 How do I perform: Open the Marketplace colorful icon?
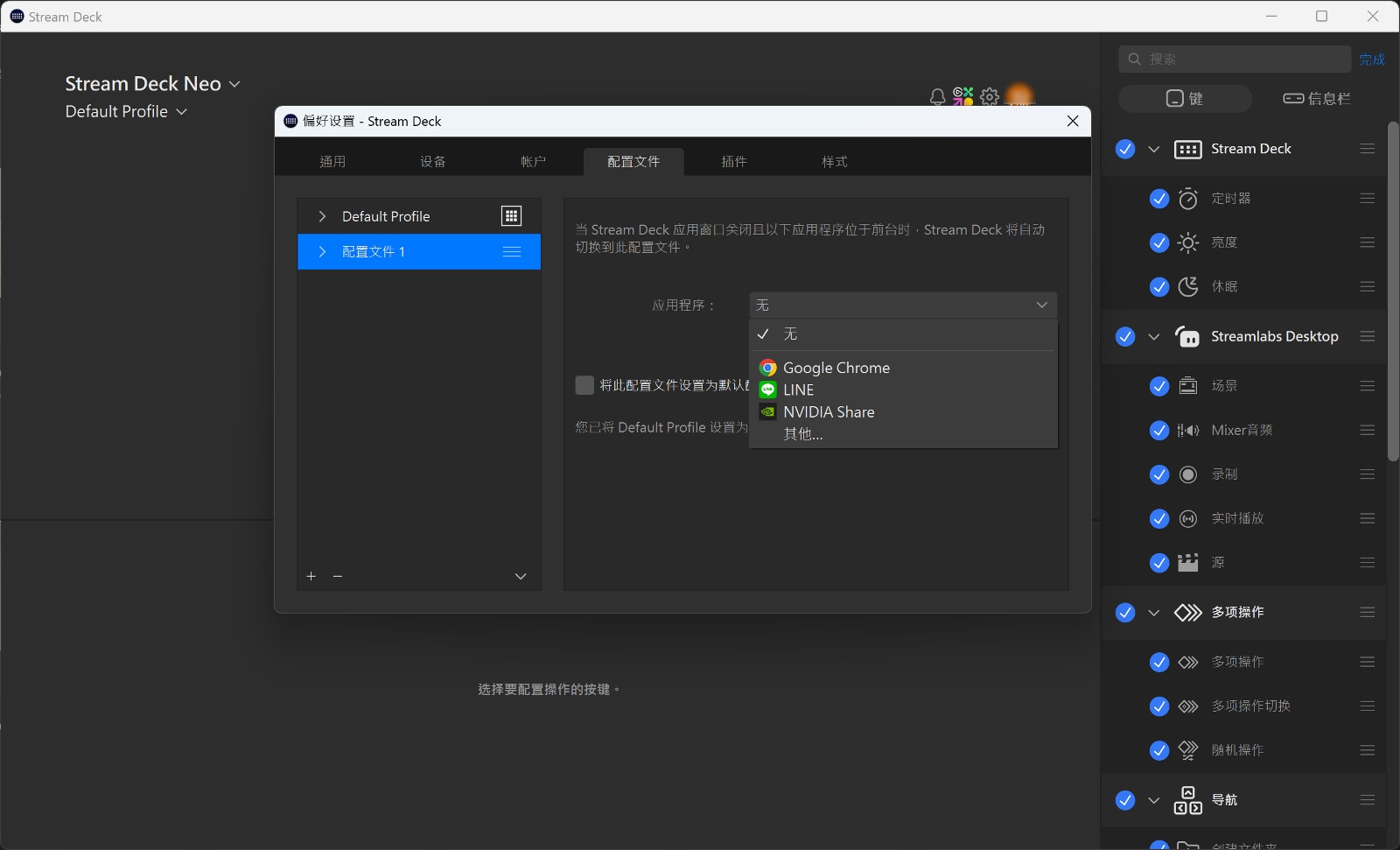[x=963, y=96]
